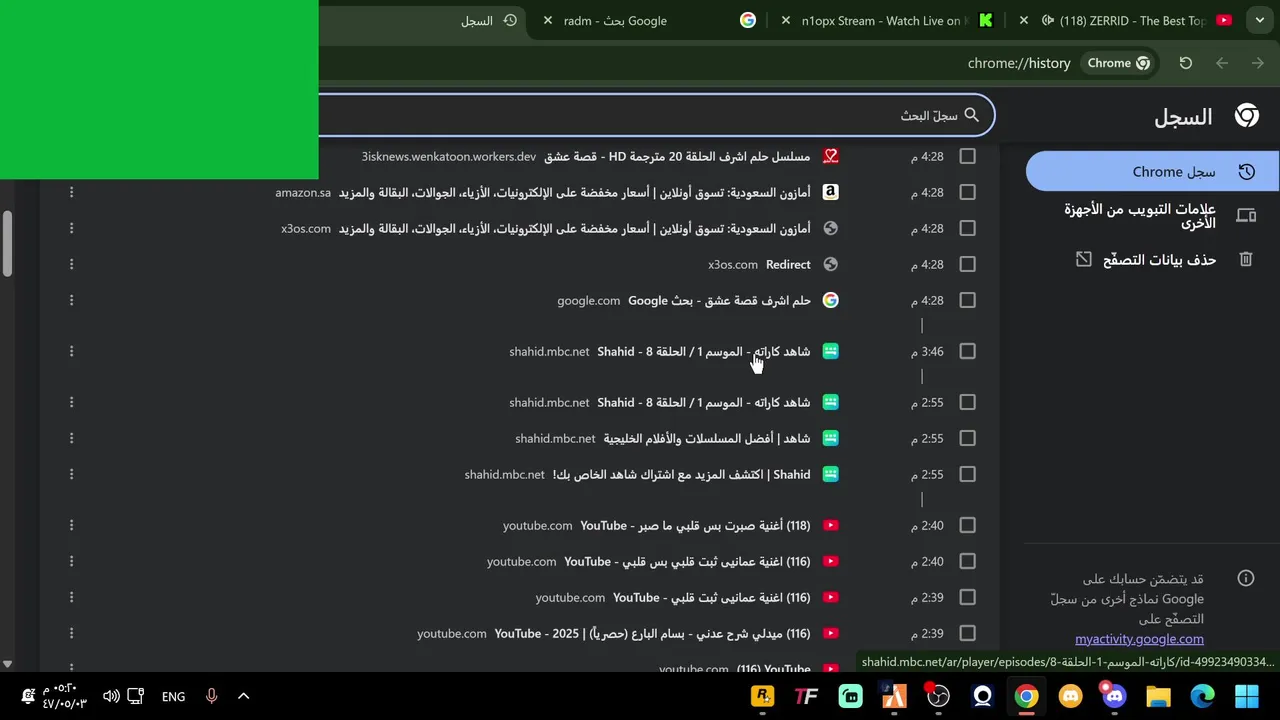This screenshot has height=720, width=1280.
Task: Open the volume control in system tray
Action: 111,696
